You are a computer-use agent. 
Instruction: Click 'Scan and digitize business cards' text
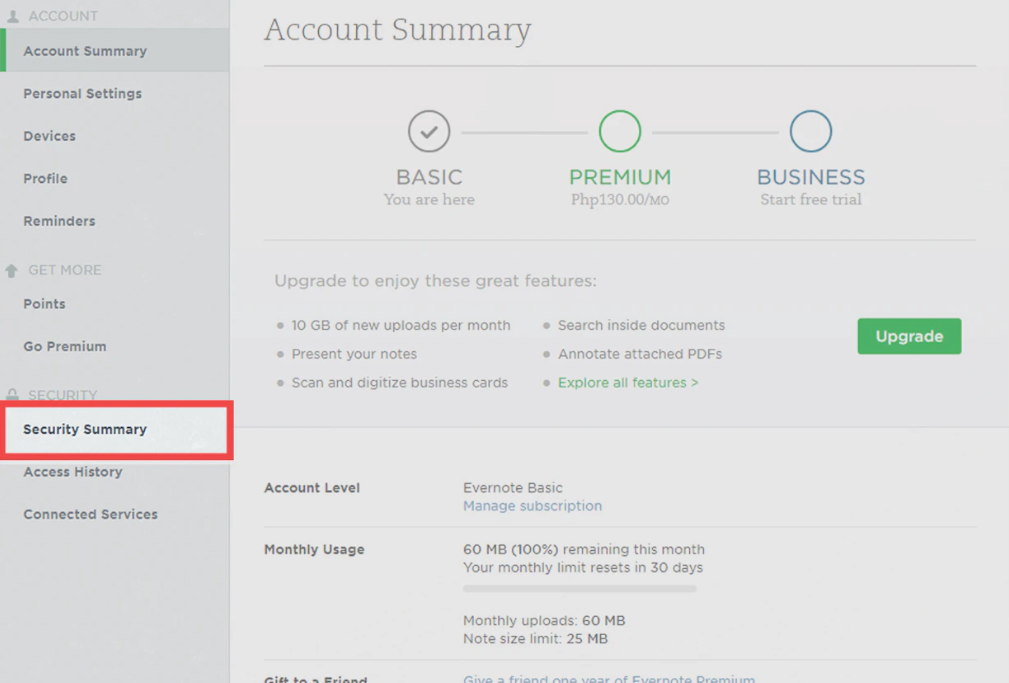400,382
